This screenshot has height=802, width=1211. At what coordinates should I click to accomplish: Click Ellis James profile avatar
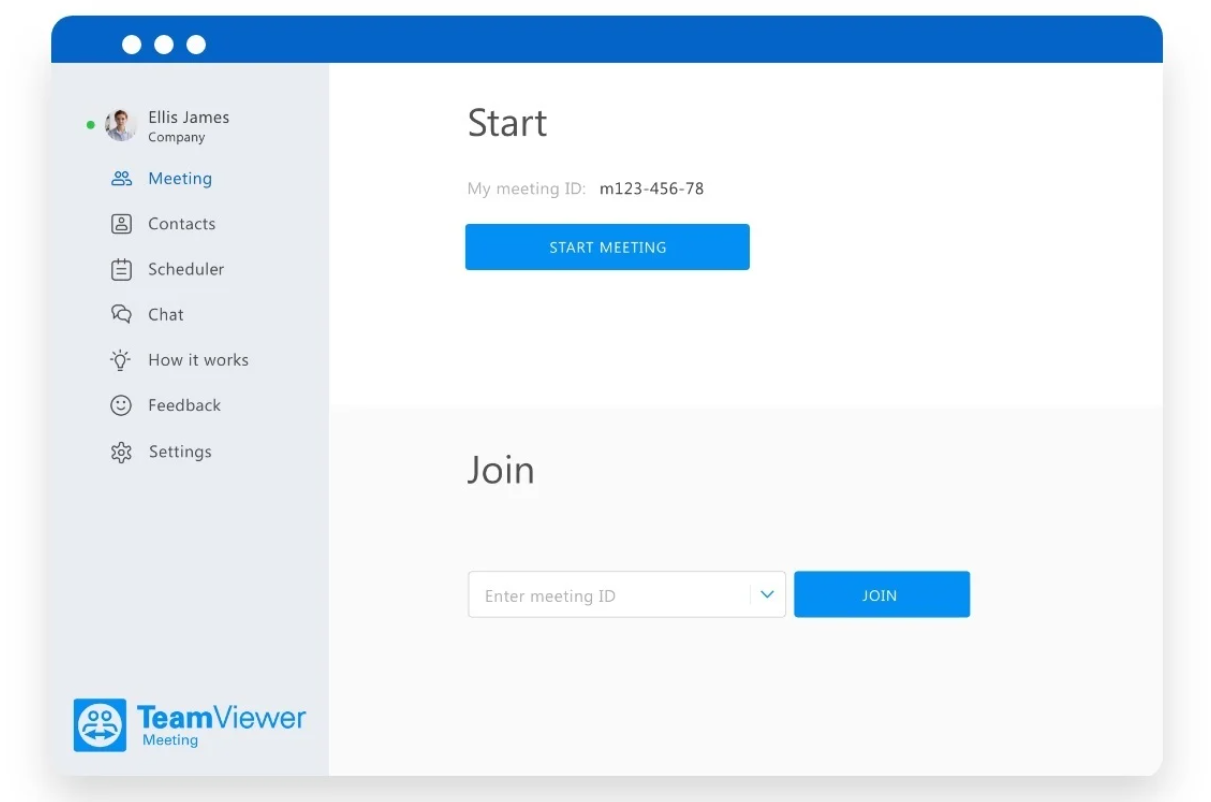(121, 125)
